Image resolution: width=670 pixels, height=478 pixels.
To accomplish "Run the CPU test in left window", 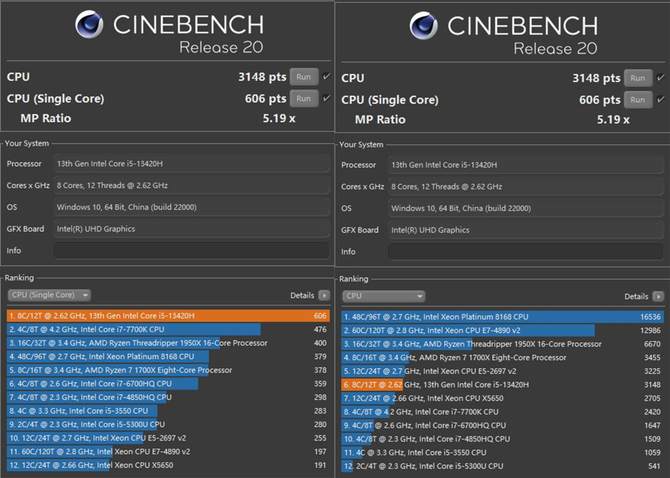I will (x=304, y=77).
